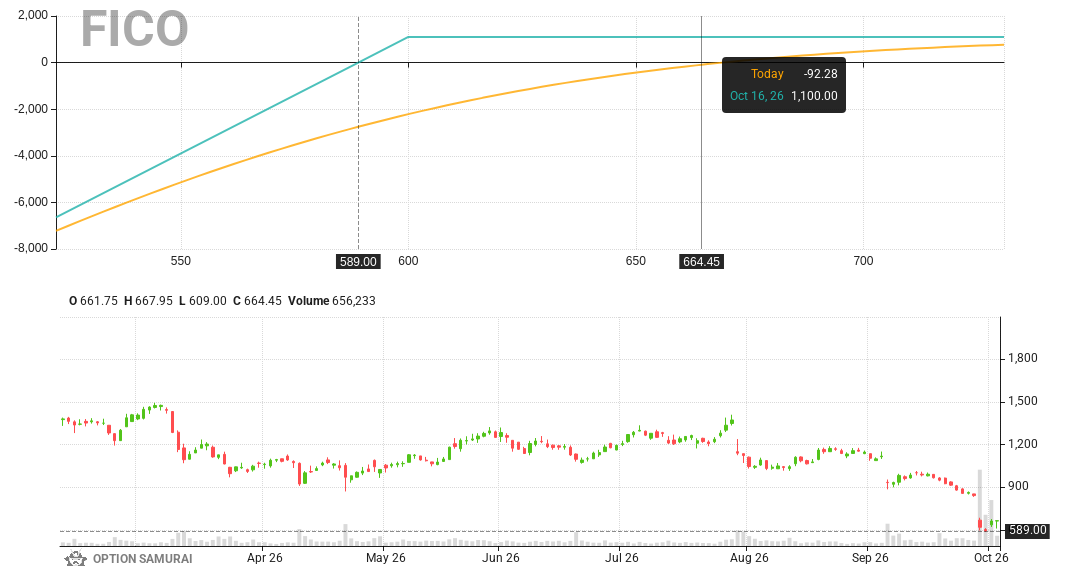Click the Jul 26 date axis label

pos(622,558)
